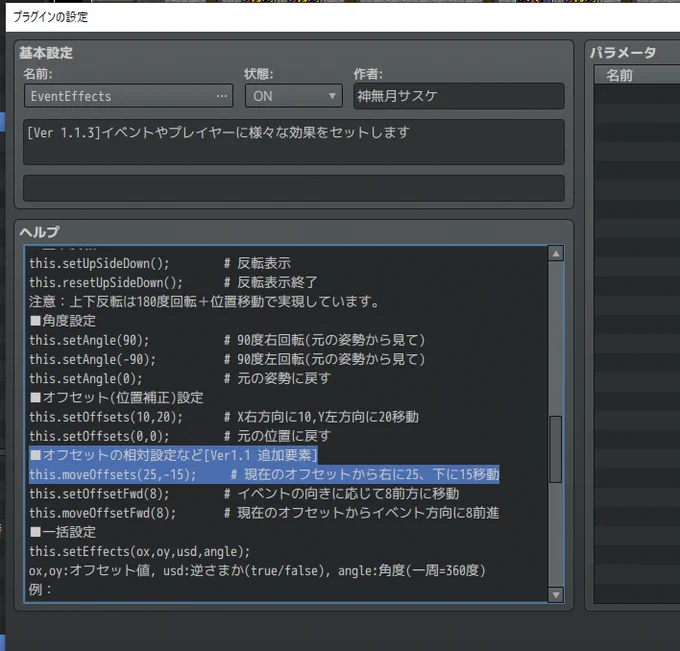Click the empty field below the description
680x651 pixels.
(x=294, y=188)
